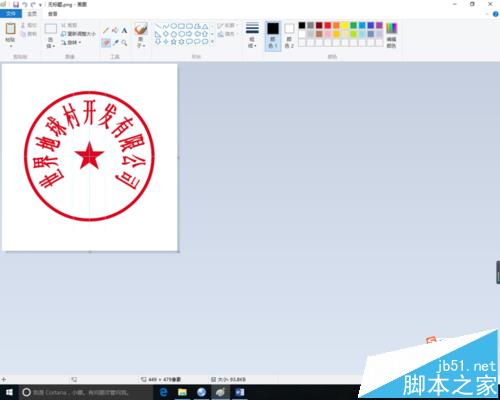Click the rectangular Select tool
Viewport: 500px width, 400px height.
tap(51, 29)
